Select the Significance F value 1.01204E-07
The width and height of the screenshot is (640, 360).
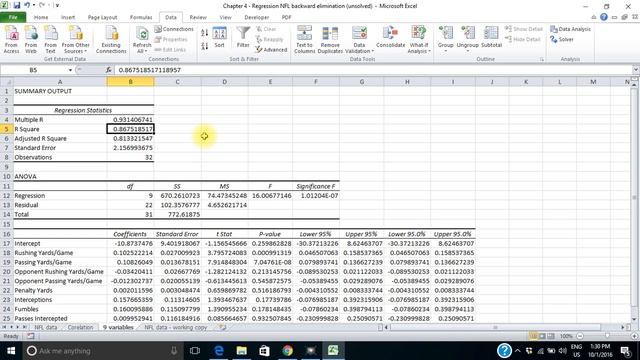click(x=316, y=196)
